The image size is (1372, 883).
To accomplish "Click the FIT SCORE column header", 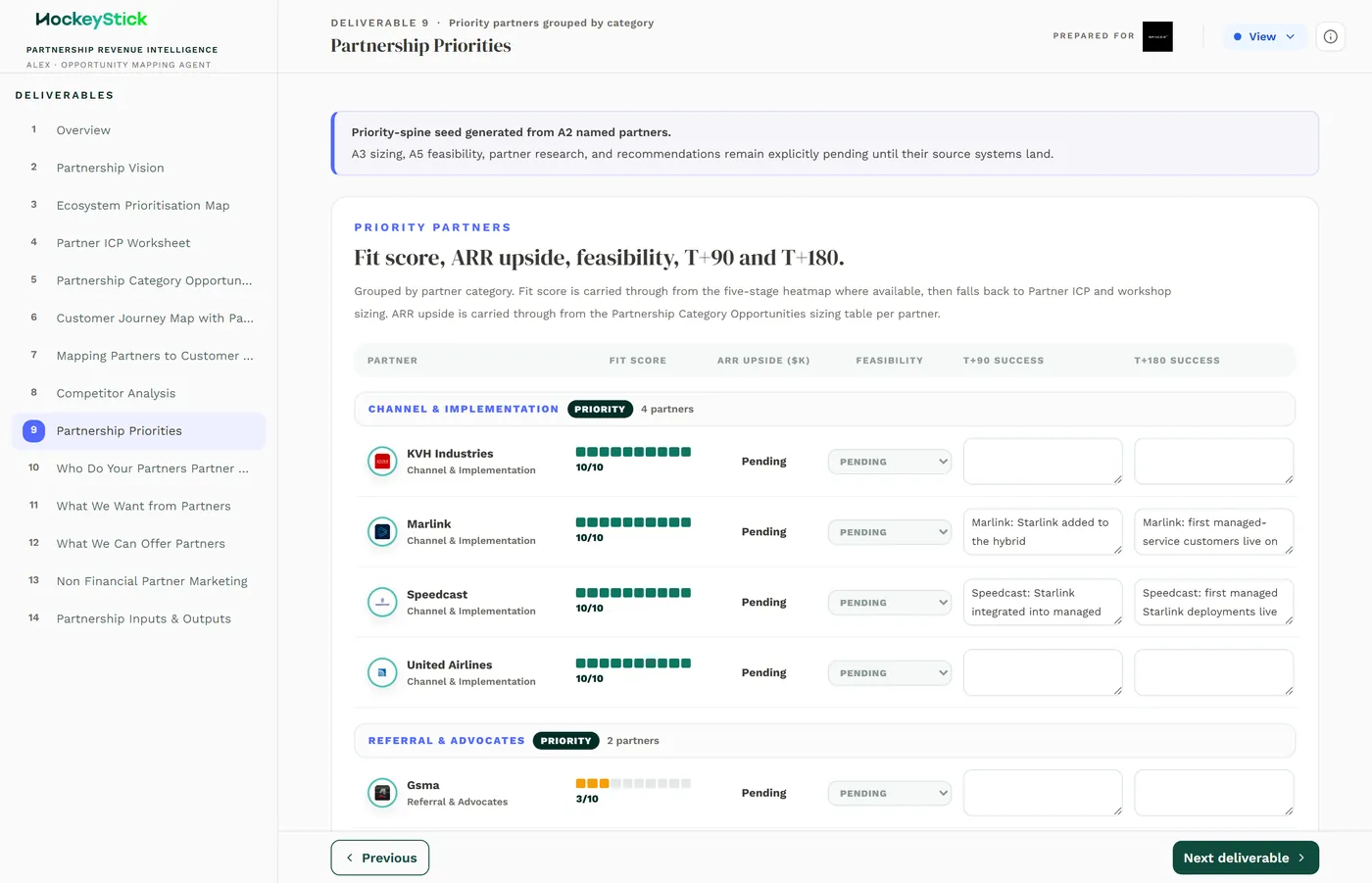I will click(637, 361).
